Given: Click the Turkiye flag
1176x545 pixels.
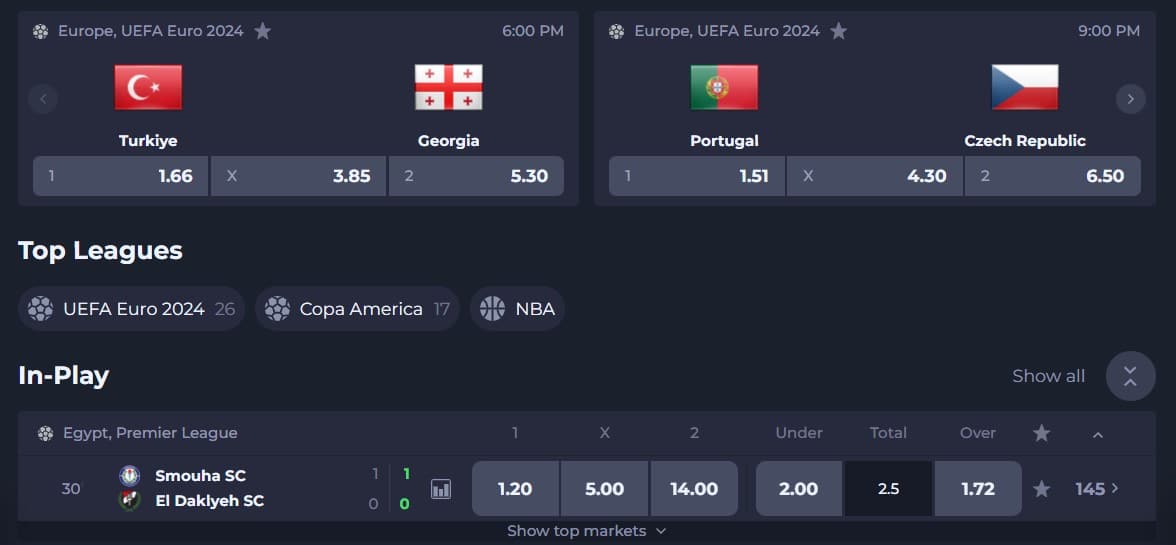Looking at the screenshot, I should [x=148, y=87].
